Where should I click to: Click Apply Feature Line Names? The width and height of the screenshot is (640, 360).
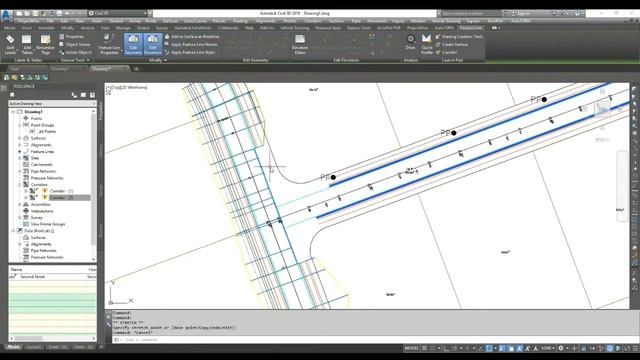tap(191, 44)
